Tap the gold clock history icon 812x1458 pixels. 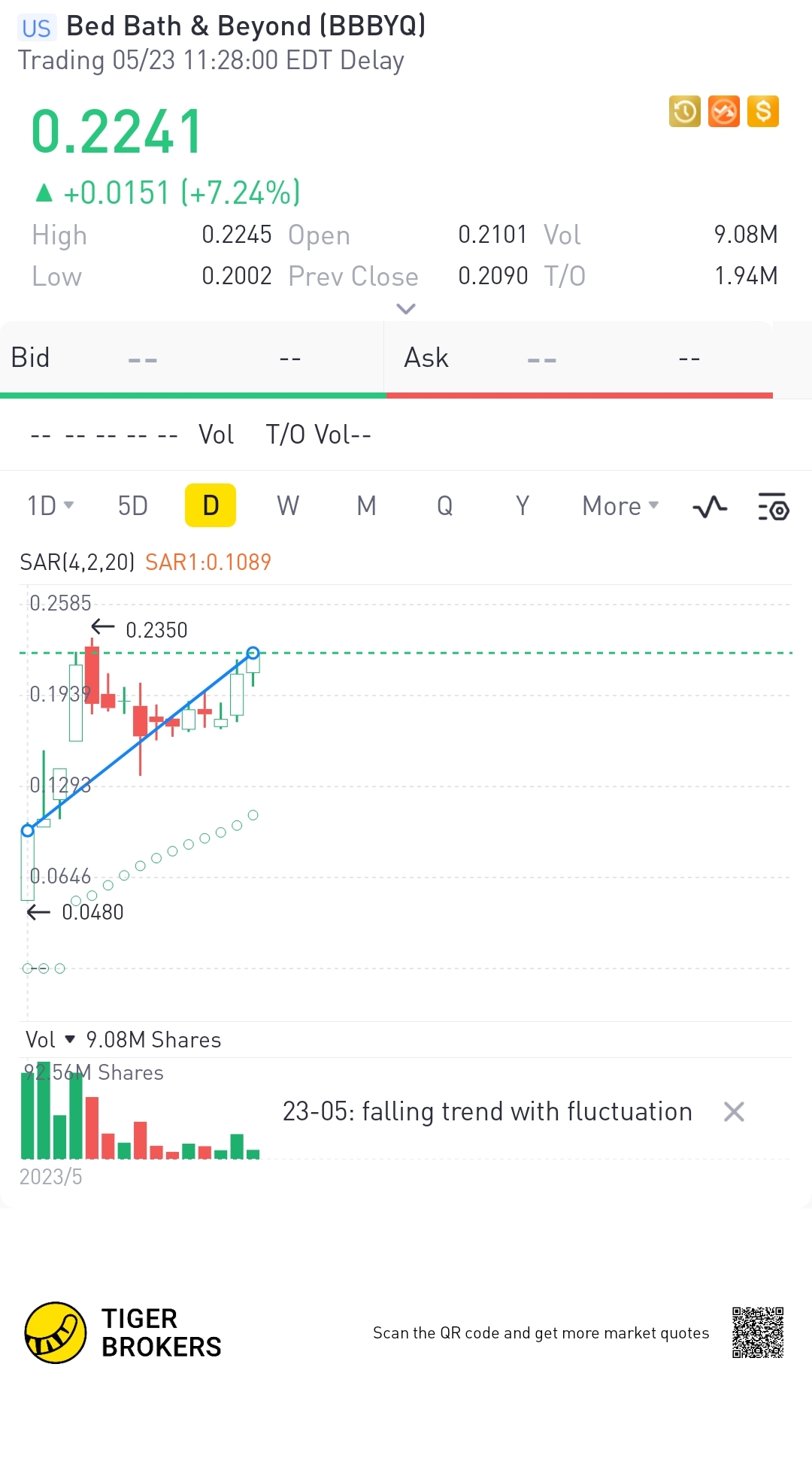coord(684,112)
